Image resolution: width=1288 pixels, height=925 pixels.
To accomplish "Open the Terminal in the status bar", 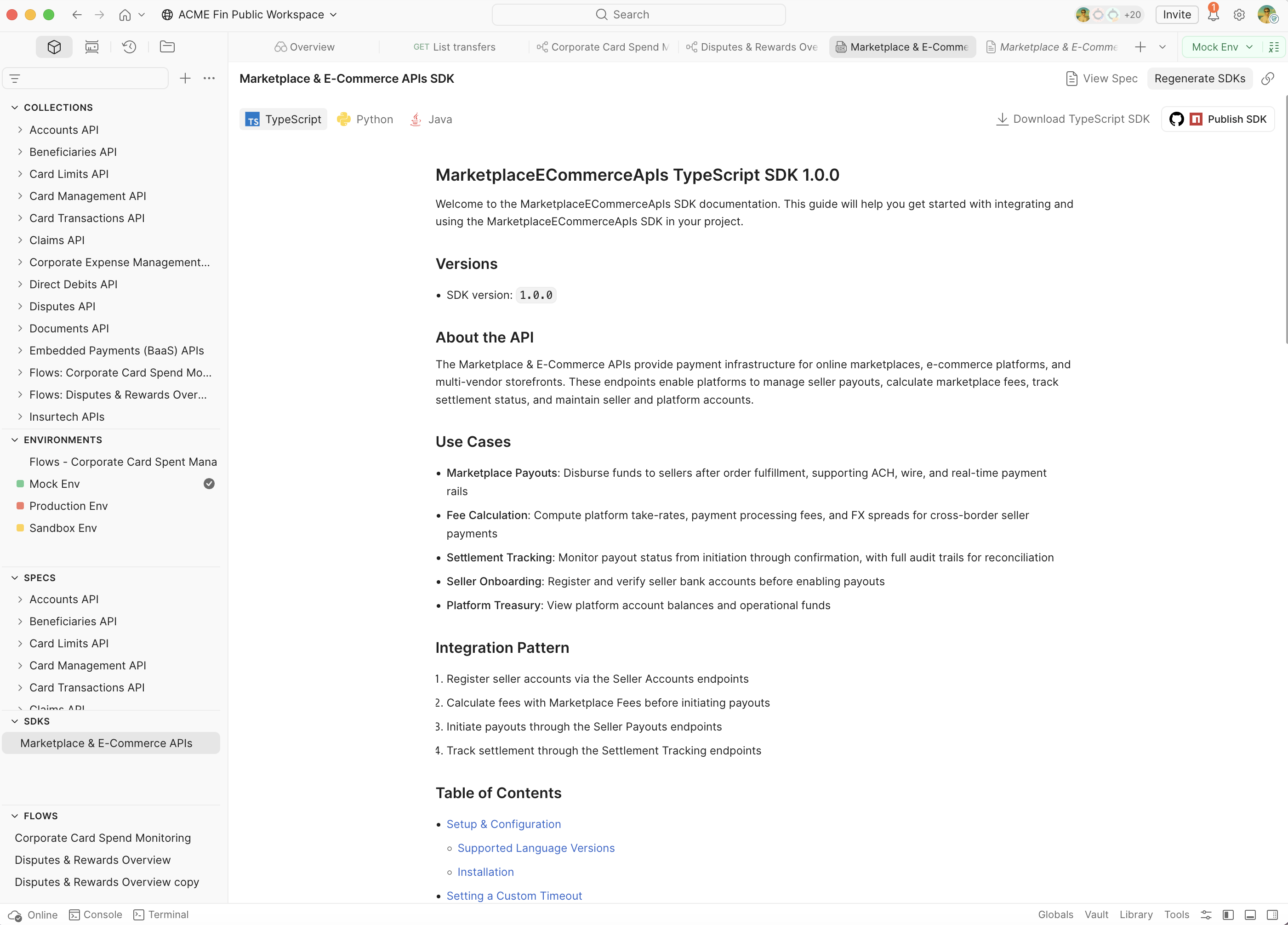I will [161, 914].
